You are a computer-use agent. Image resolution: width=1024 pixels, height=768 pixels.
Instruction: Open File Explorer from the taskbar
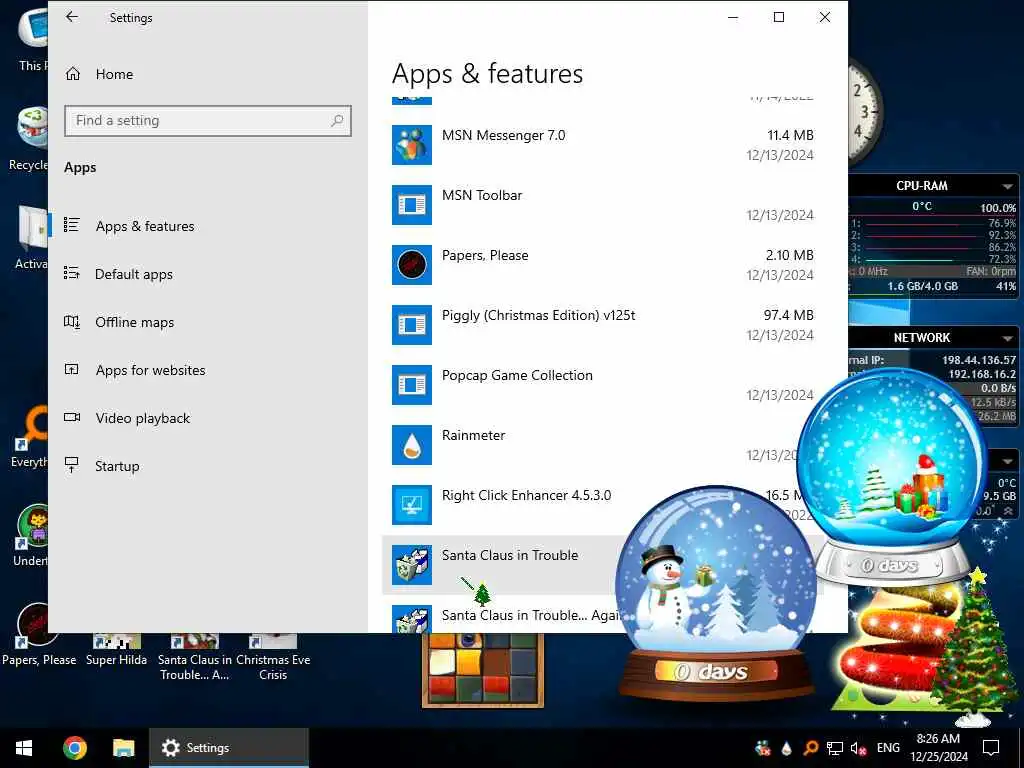123,748
